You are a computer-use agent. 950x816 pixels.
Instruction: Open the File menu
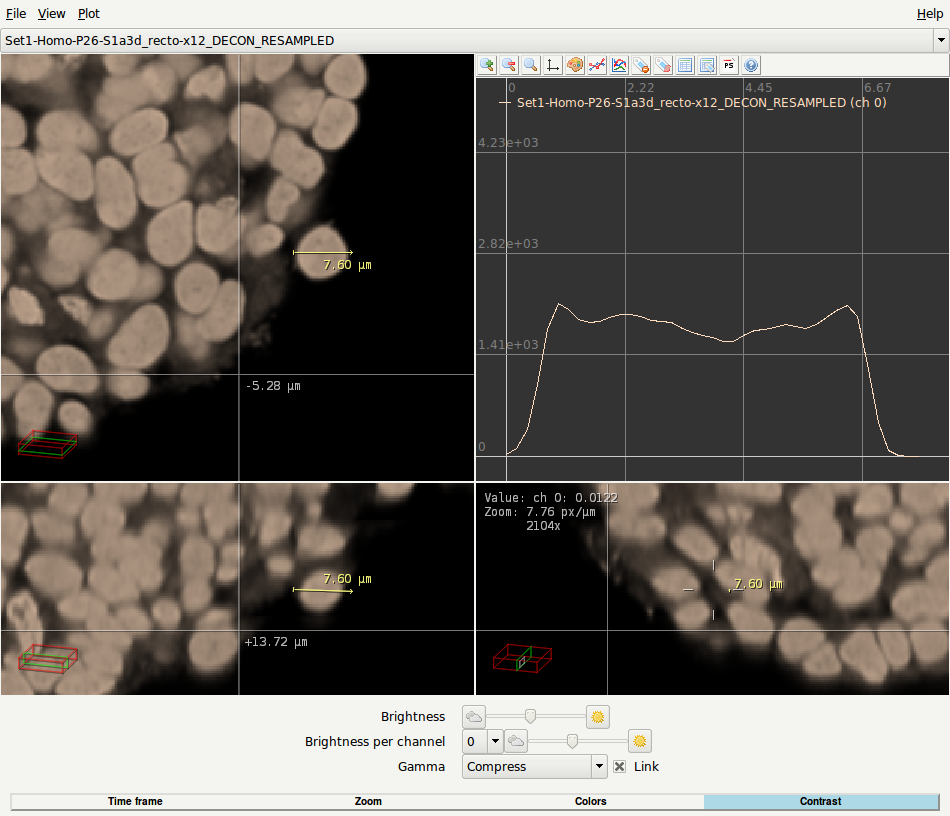16,14
